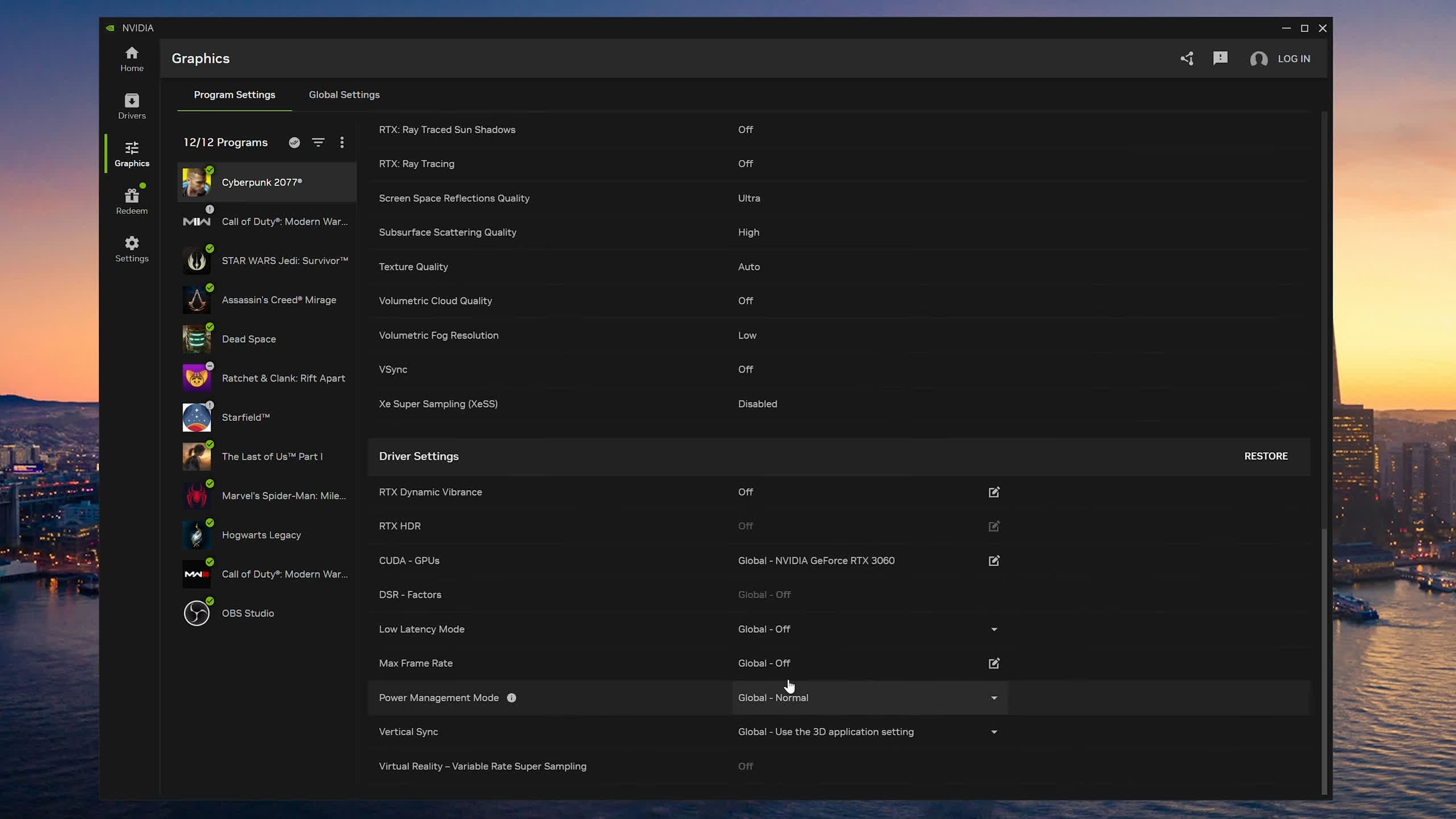Click the share icon in header

coord(1187,59)
